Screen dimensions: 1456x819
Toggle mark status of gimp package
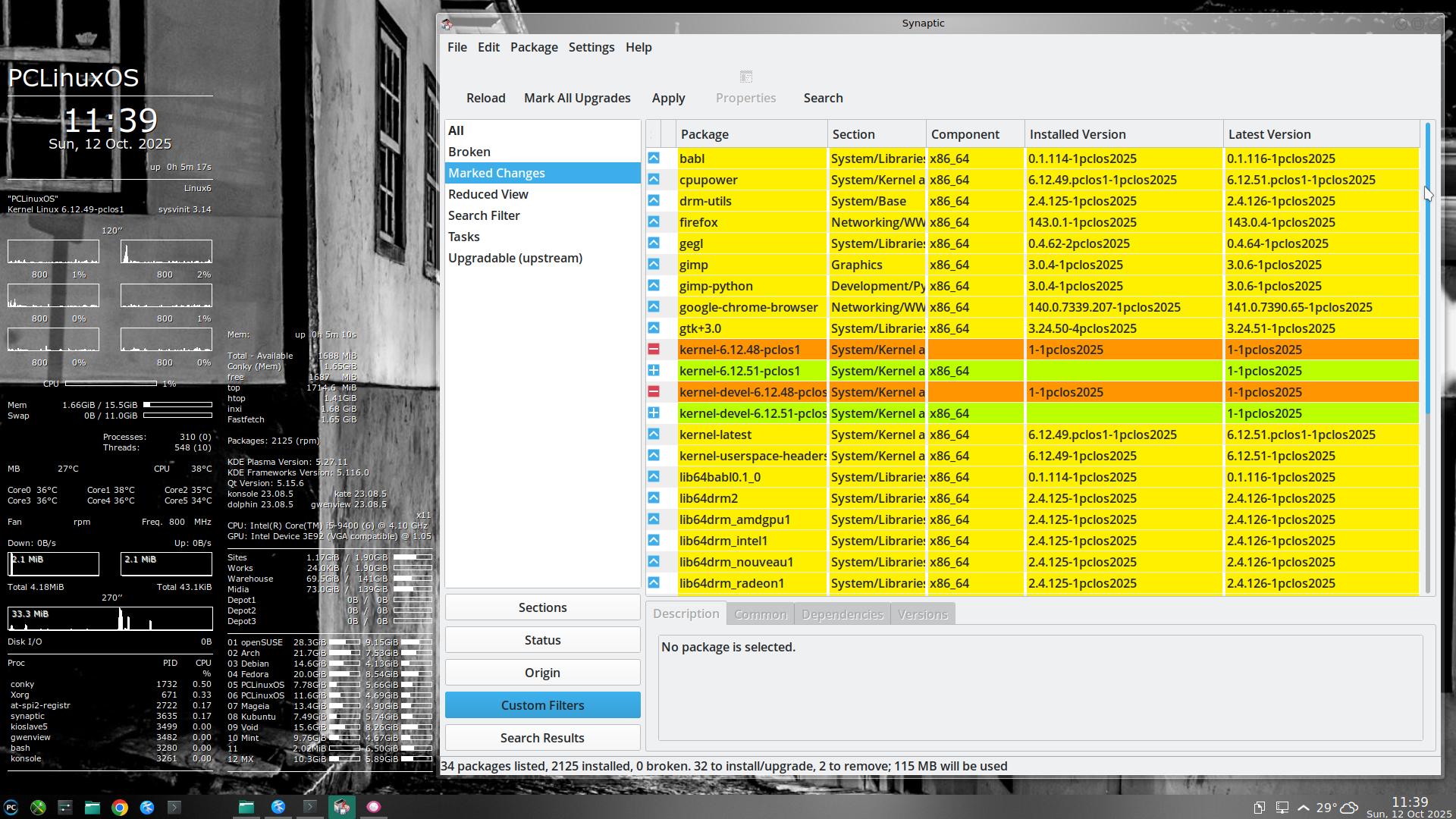654,265
